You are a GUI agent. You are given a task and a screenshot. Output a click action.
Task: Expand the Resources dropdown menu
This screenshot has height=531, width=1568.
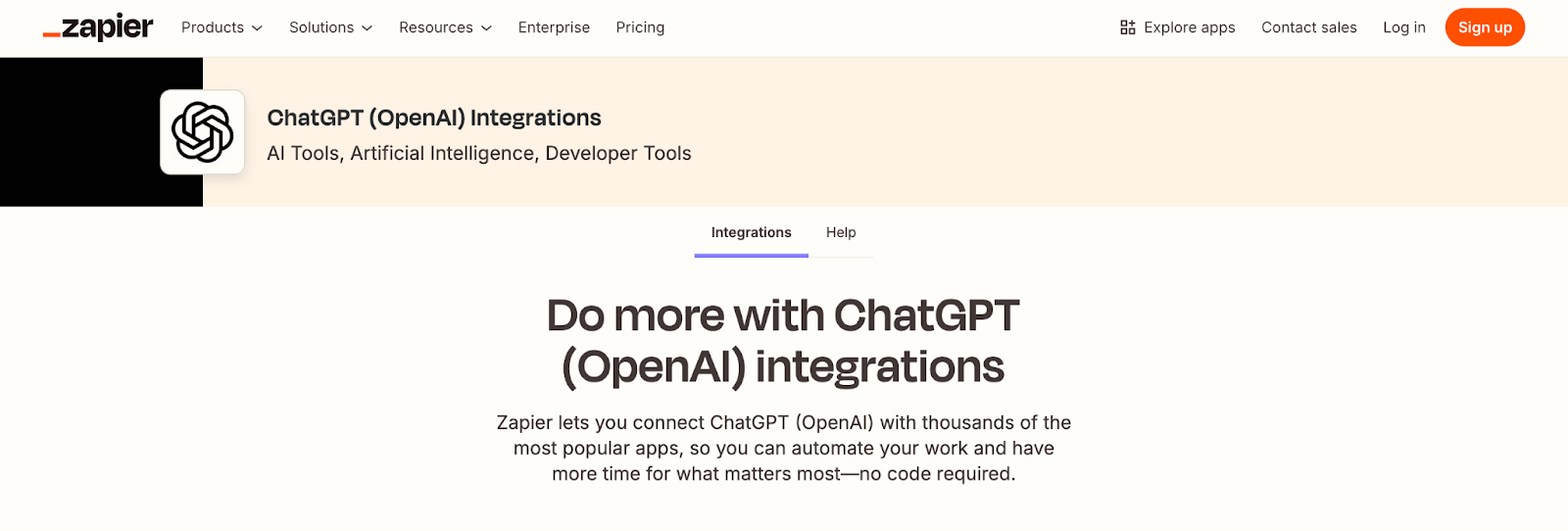click(445, 27)
